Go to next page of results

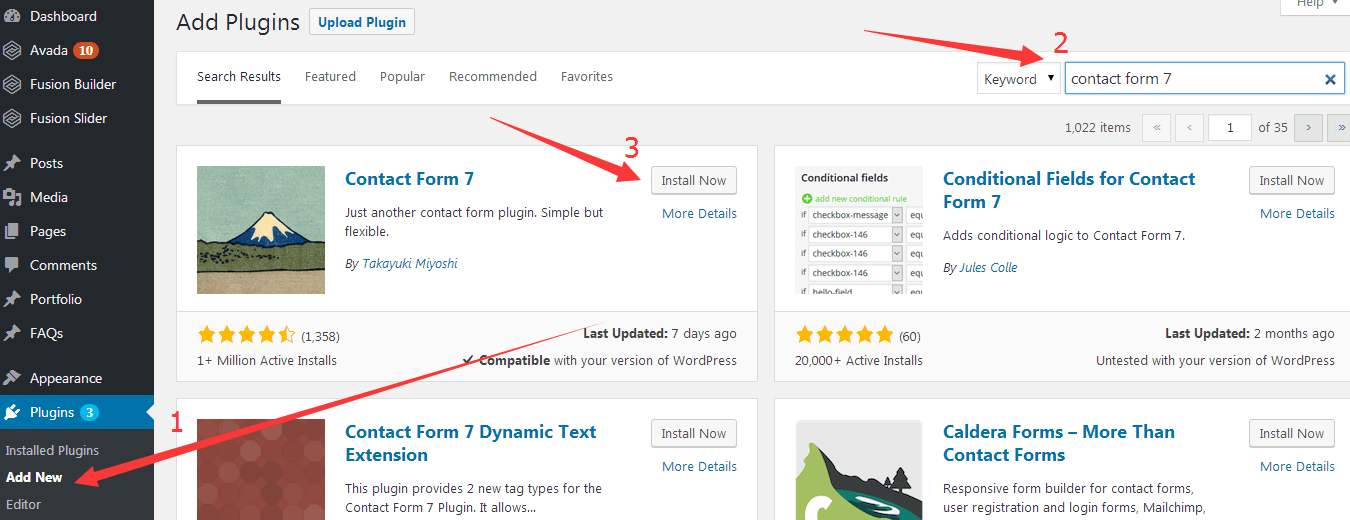click(1308, 127)
